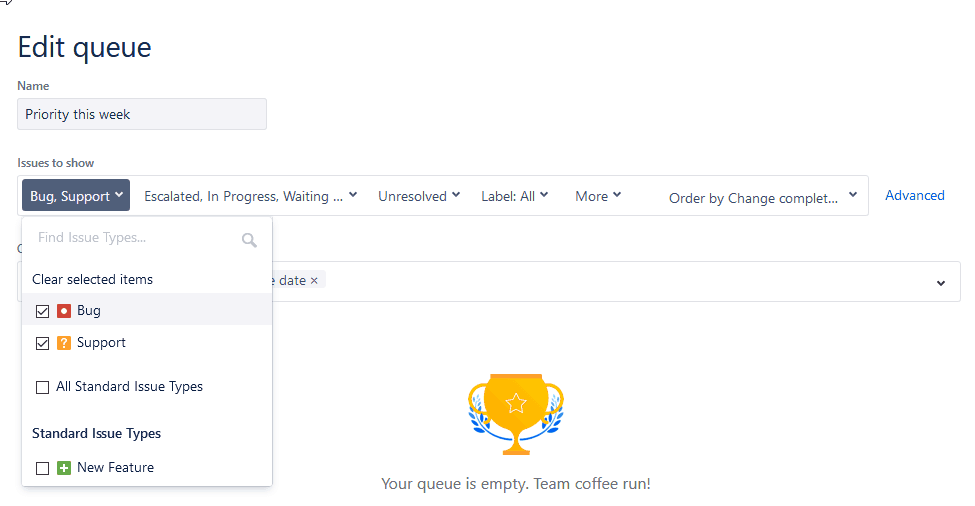975x506 pixels.
Task: Enable the New Feature checkbox
Action: 42,468
